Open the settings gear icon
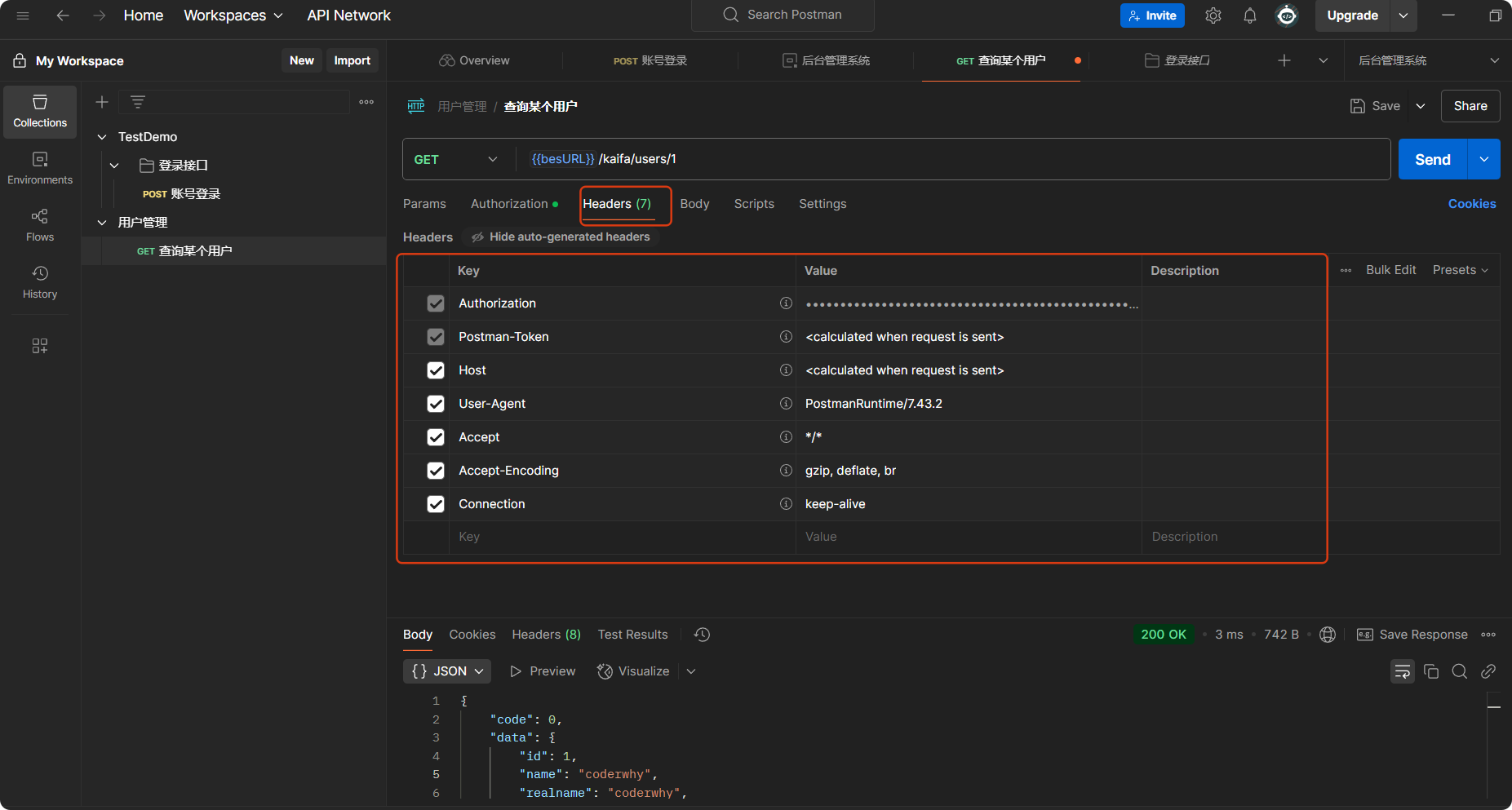This screenshot has width=1512, height=810. click(1213, 15)
